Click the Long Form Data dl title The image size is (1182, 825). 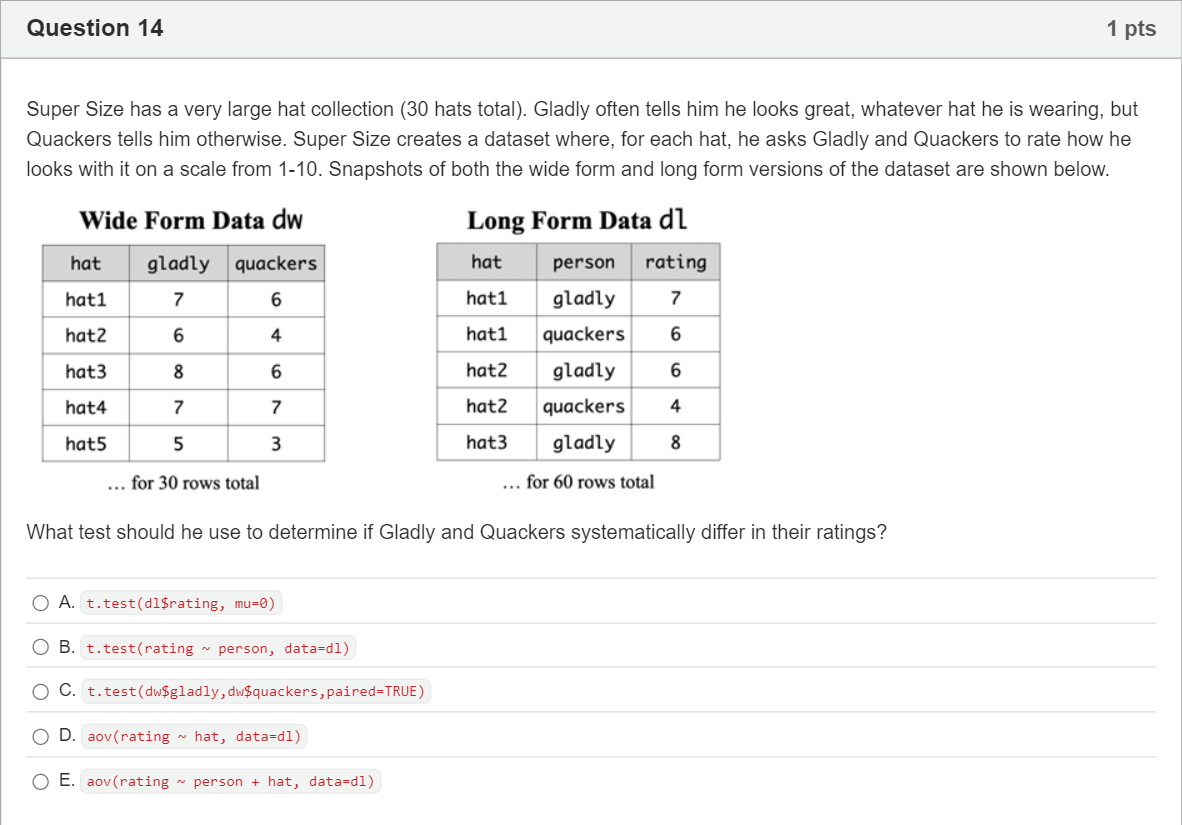point(577,220)
